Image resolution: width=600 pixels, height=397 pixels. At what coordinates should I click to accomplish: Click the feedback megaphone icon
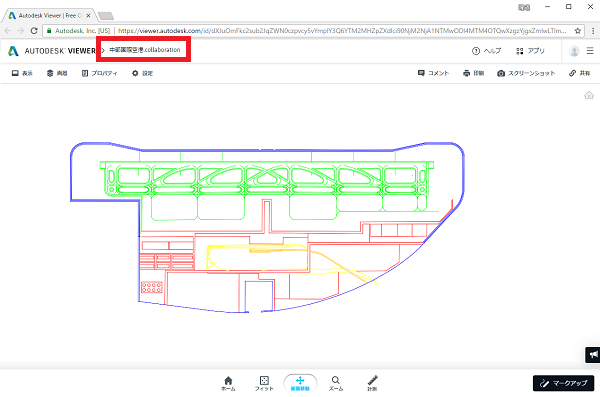(593, 355)
